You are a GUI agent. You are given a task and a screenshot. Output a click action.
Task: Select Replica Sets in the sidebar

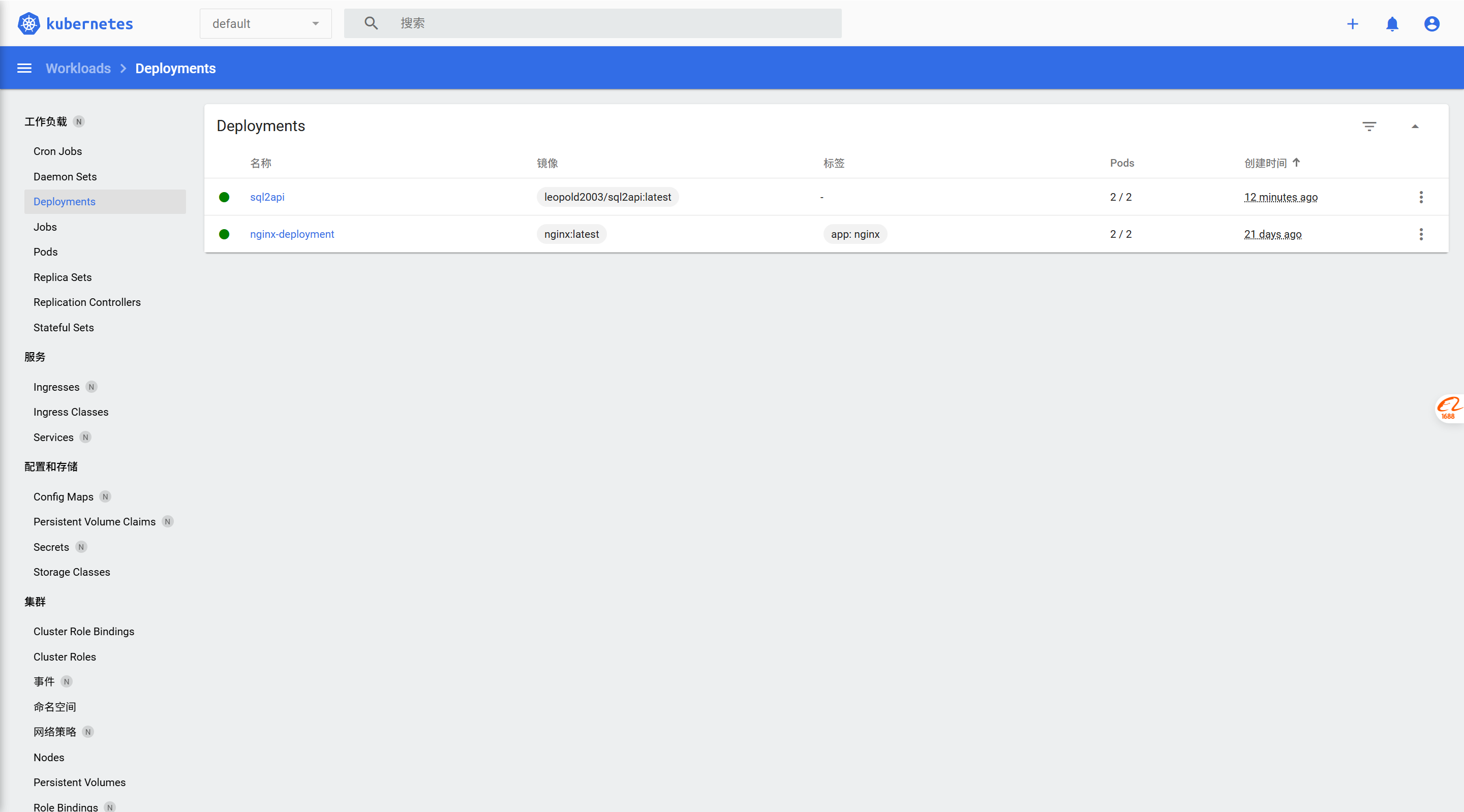(x=63, y=277)
